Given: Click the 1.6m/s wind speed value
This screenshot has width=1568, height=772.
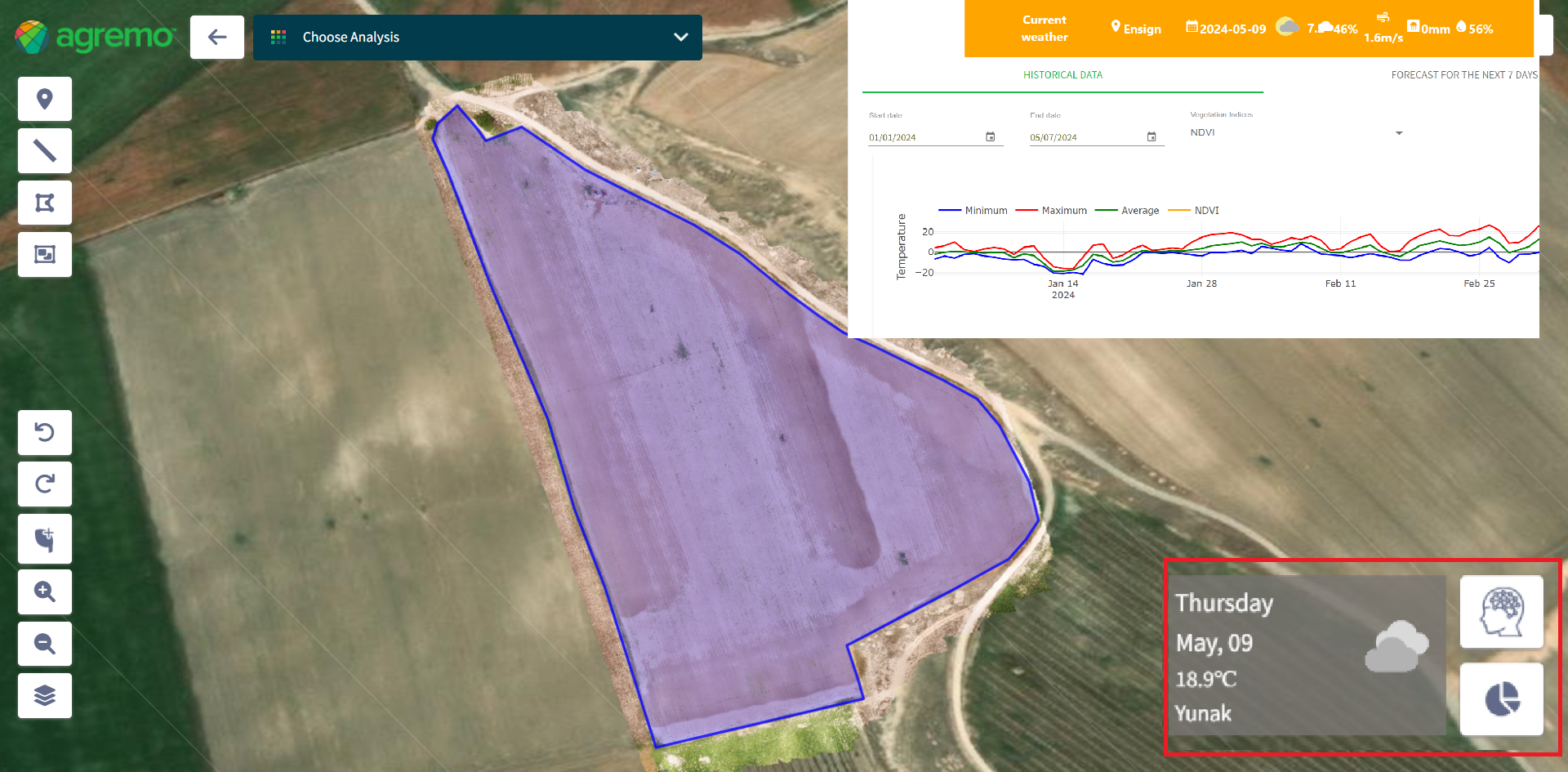Looking at the screenshot, I should (x=1383, y=38).
